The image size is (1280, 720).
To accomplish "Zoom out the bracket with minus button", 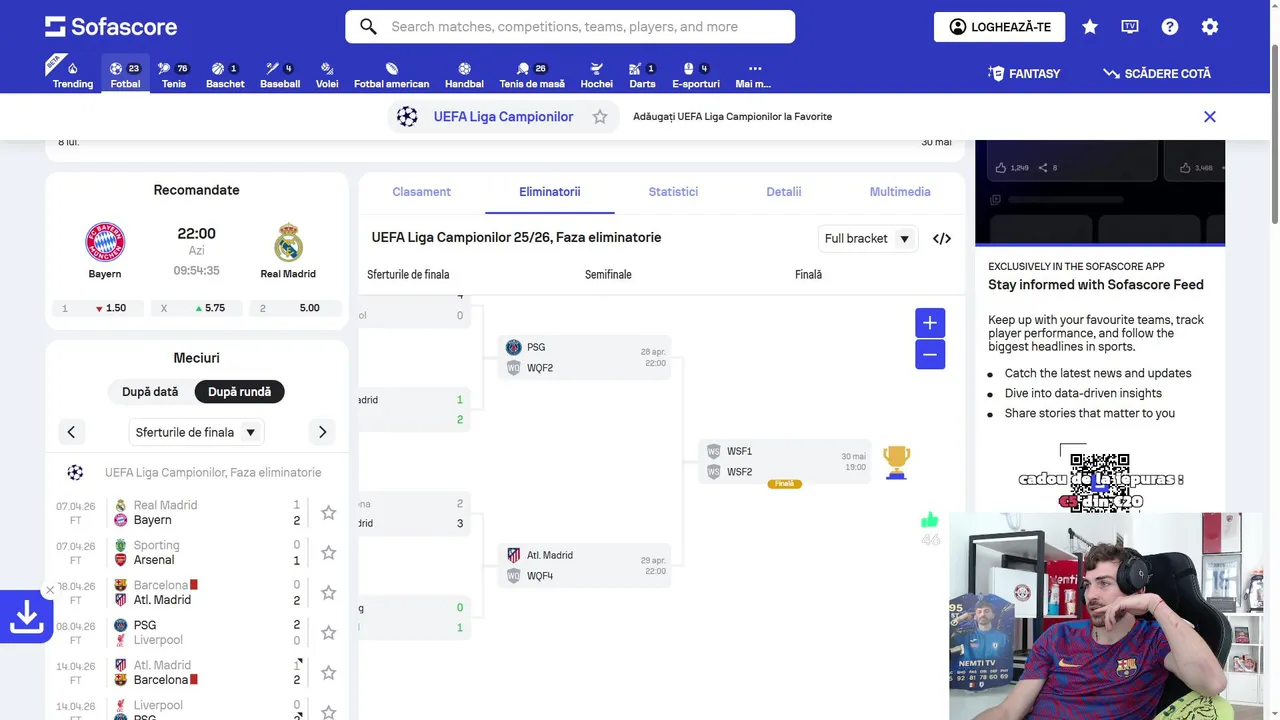I will tap(930, 354).
